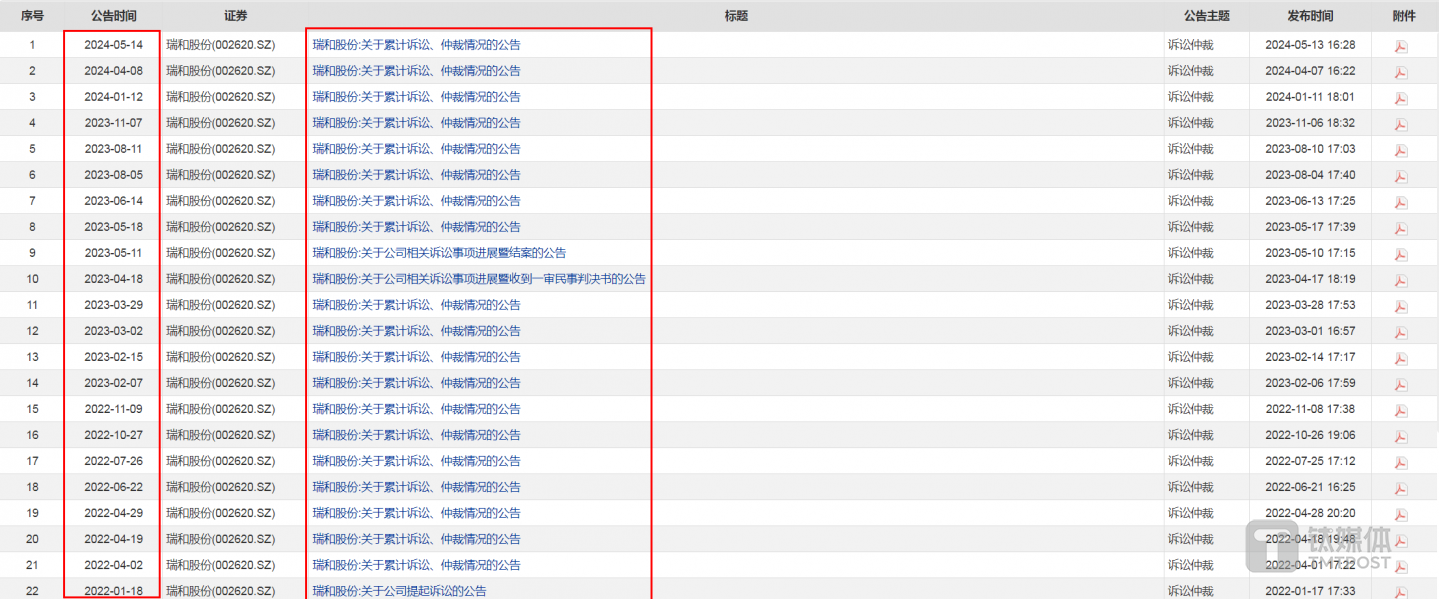This screenshot has height=599, width=1439.
Task: Click the 标题 column header
Action: [x=736, y=16]
